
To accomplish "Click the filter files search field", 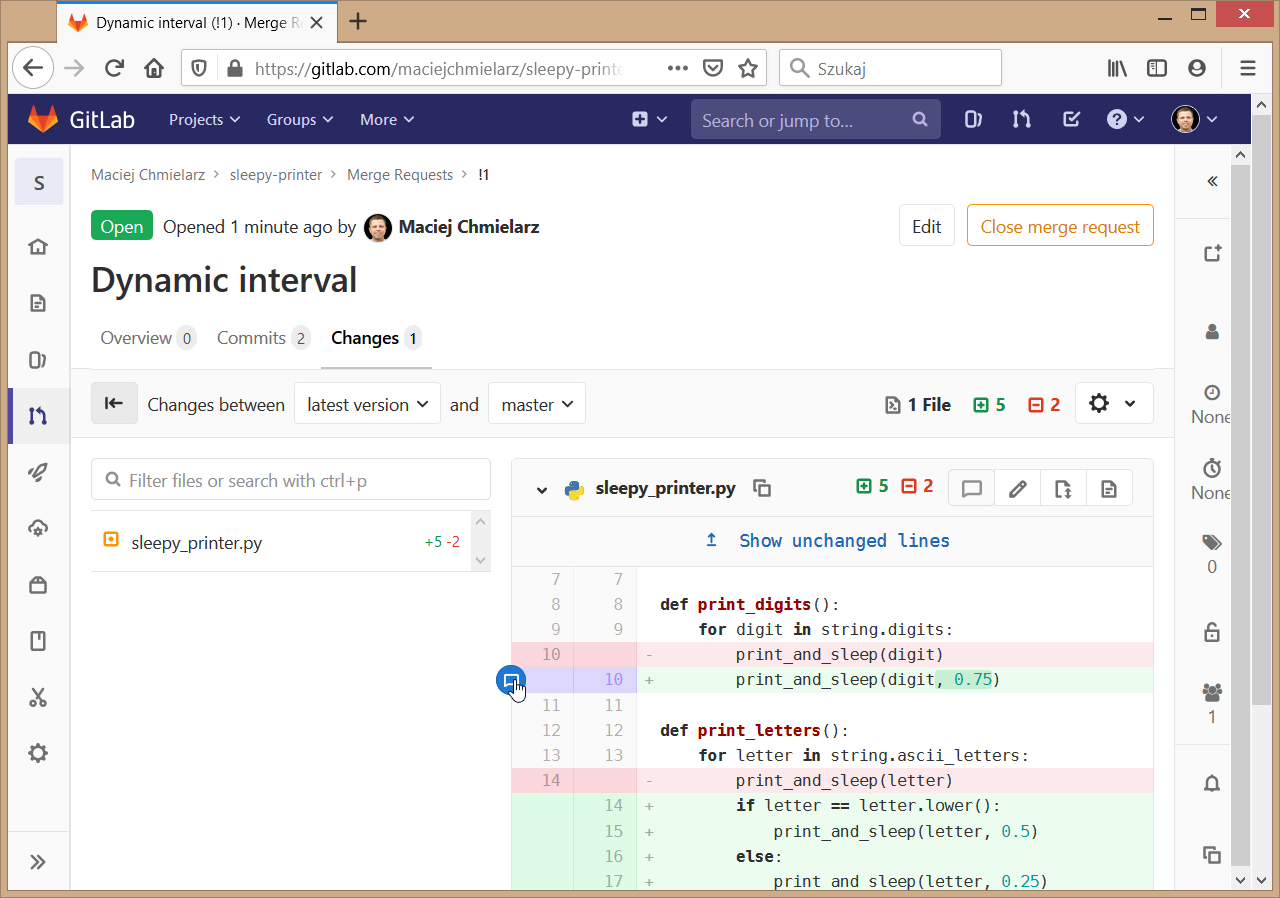I will [290, 480].
